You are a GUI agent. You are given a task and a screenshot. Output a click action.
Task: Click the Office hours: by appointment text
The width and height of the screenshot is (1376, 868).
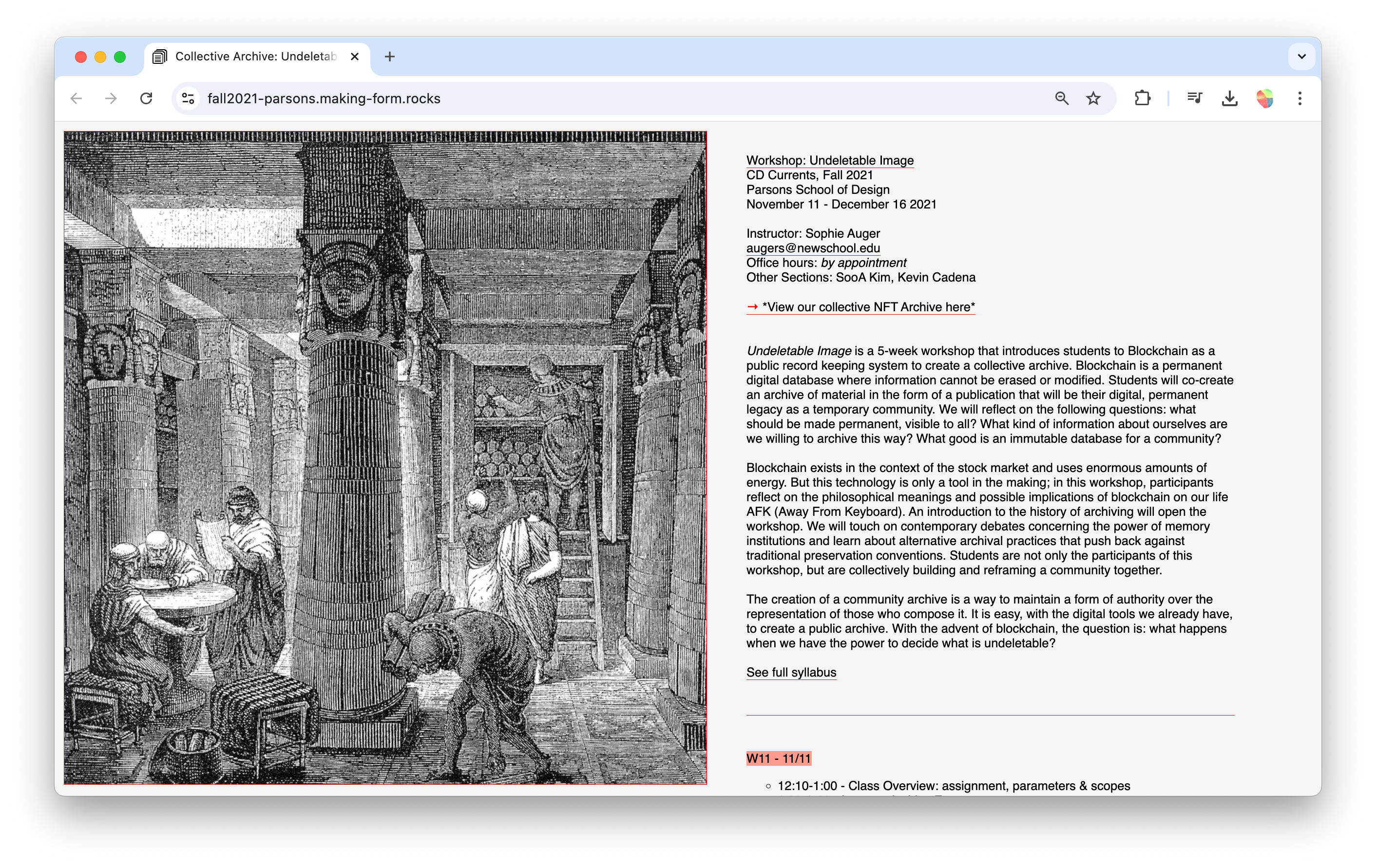pyautogui.click(x=826, y=263)
